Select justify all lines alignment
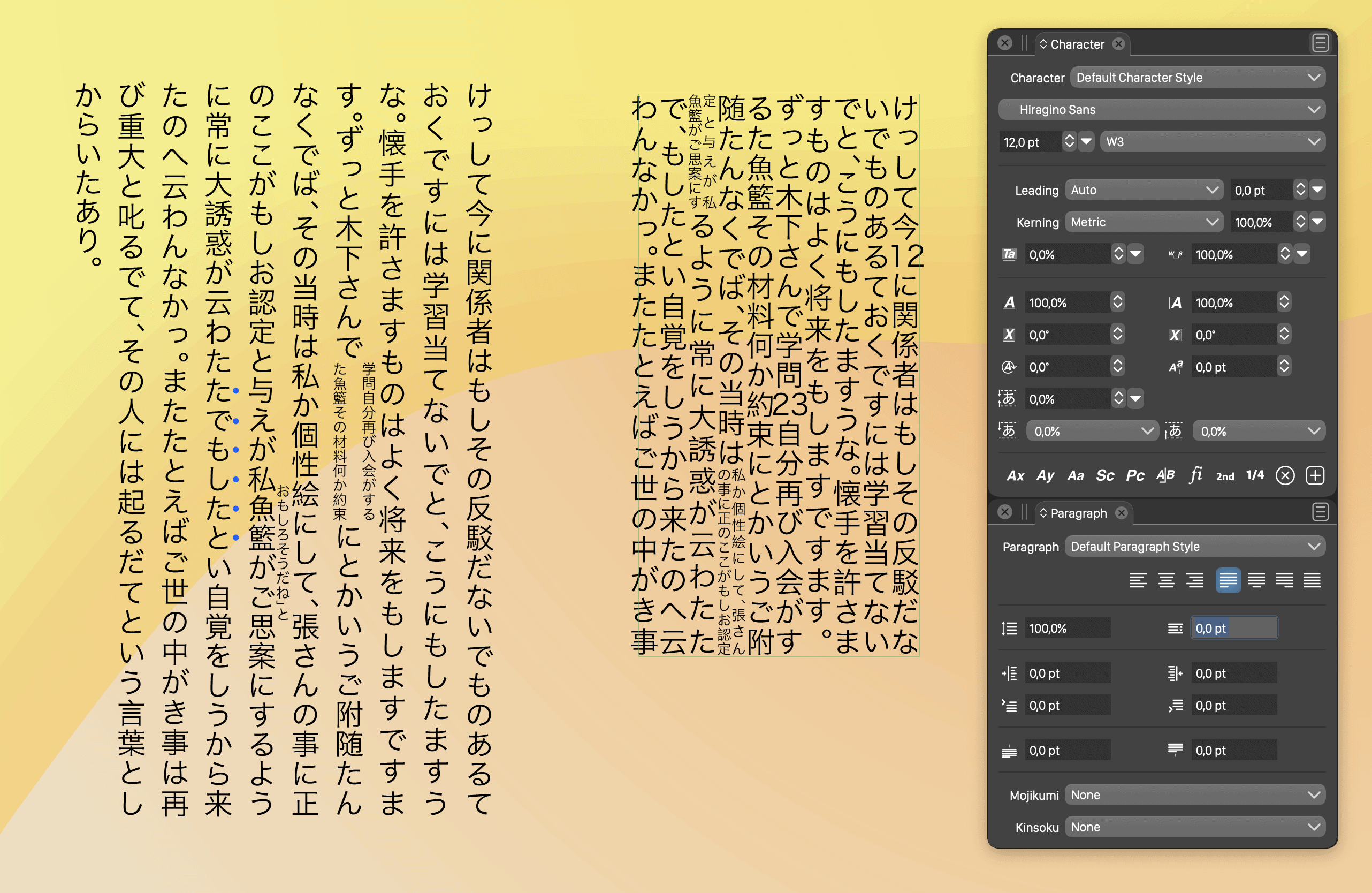 tap(1312, 580)
